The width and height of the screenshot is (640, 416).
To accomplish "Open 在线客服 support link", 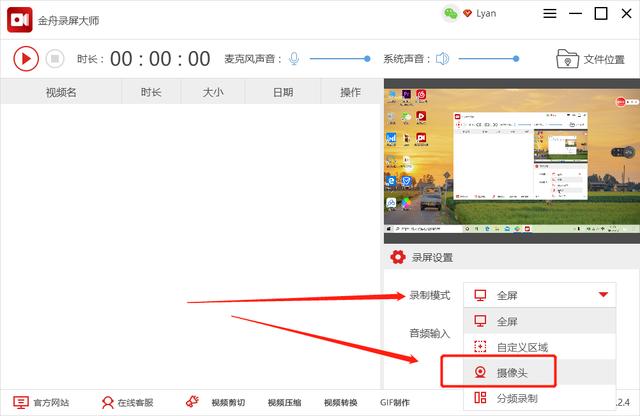I will click(136, 403).
